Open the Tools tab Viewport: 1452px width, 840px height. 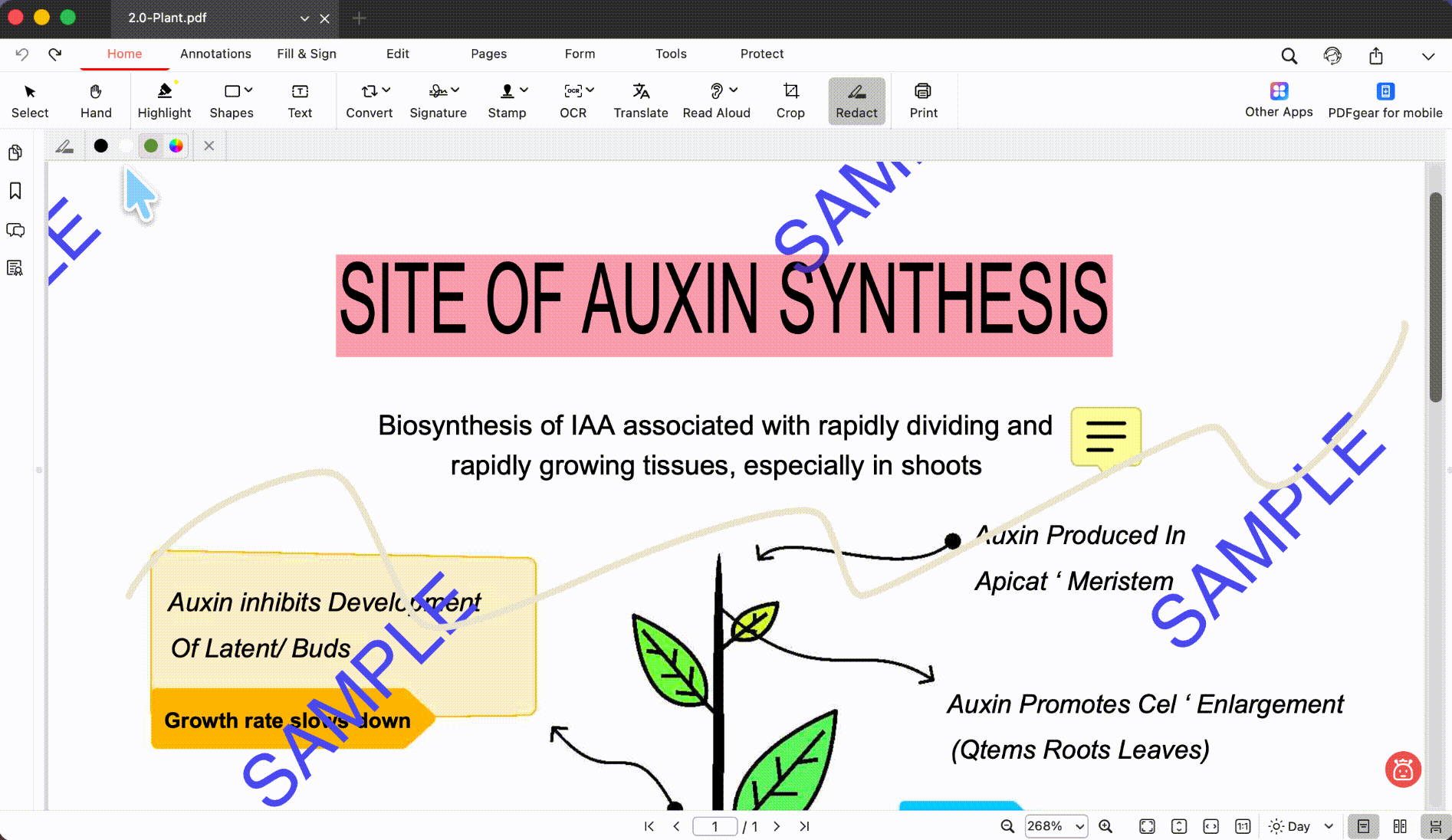pos(671,54)
